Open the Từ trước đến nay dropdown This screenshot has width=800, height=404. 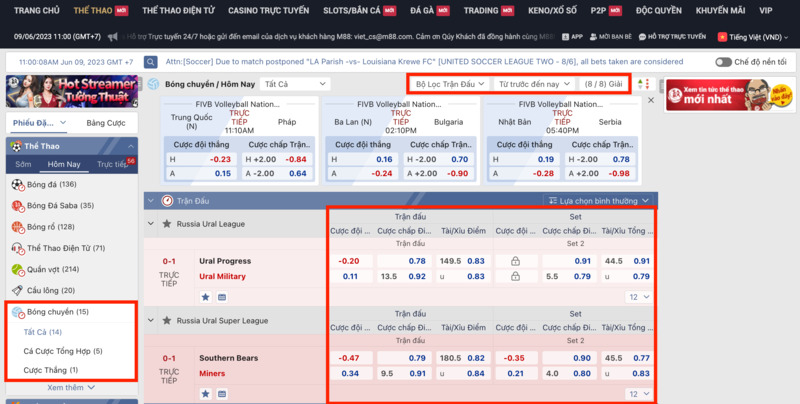(534, 84)
